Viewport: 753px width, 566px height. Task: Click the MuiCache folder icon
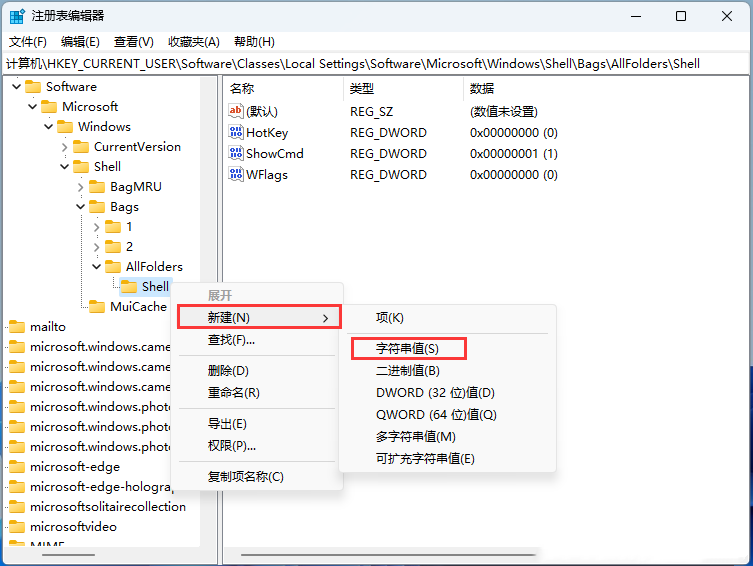[97, 307]
